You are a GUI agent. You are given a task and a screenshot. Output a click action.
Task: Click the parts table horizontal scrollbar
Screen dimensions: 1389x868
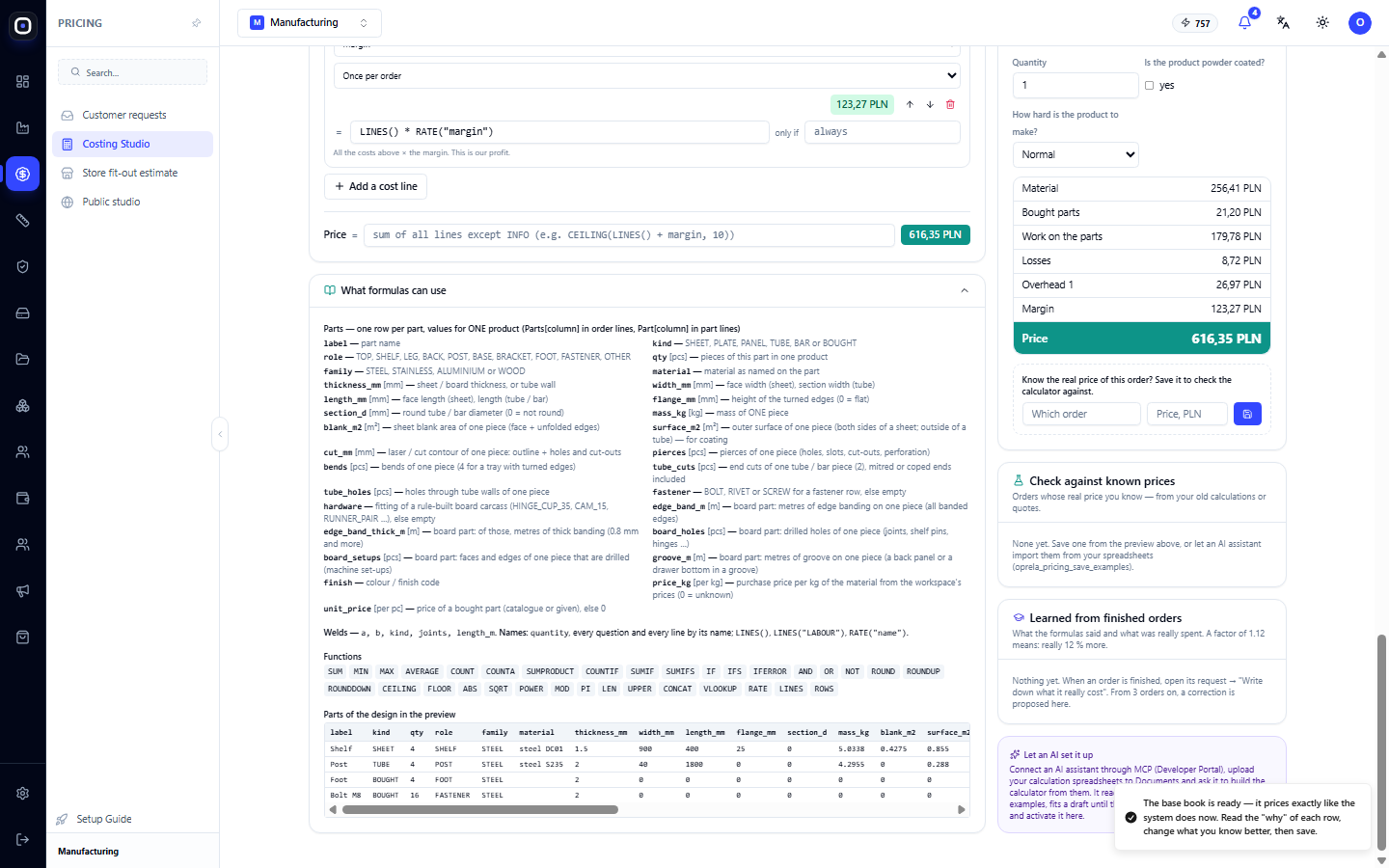480,810
